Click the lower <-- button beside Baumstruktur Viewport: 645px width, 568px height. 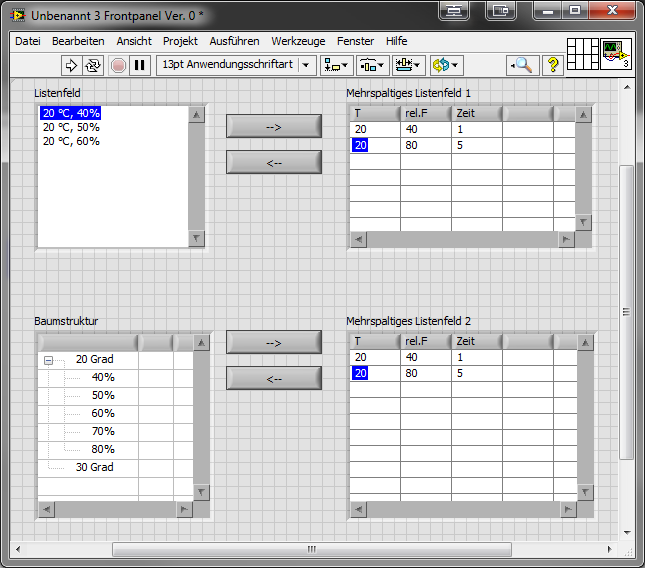tap(274, 378)
